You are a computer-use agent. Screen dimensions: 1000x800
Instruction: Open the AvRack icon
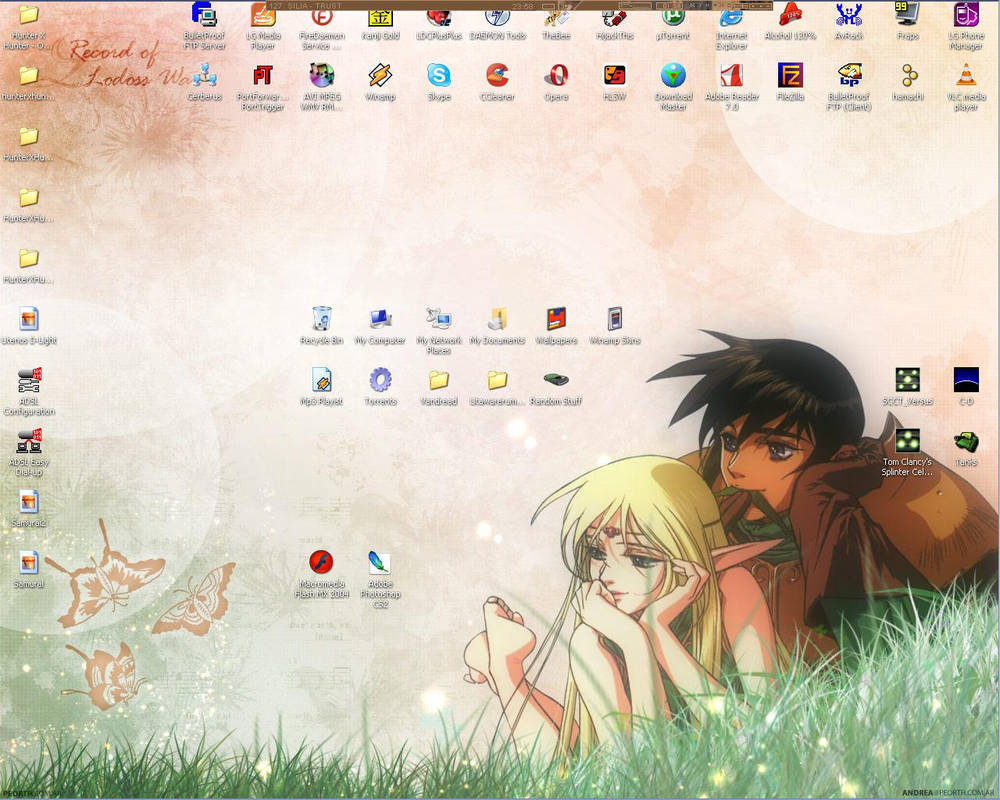point(849,14)
